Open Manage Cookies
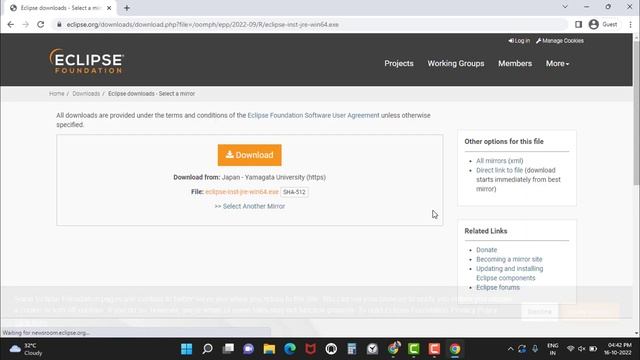 pos(560,41)
